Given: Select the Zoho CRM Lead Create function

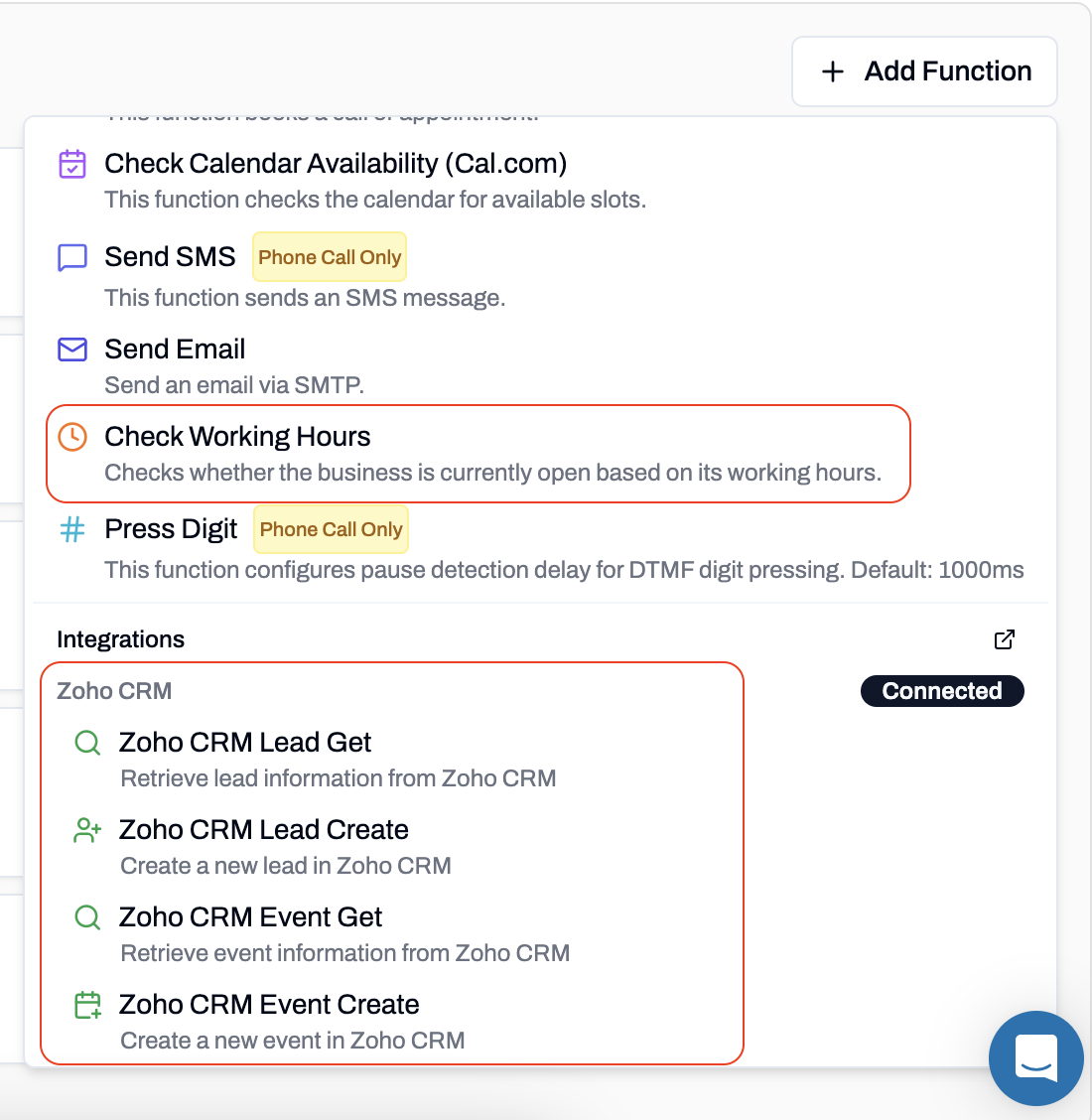Looking at the screenshot, I should click(264, 829).
